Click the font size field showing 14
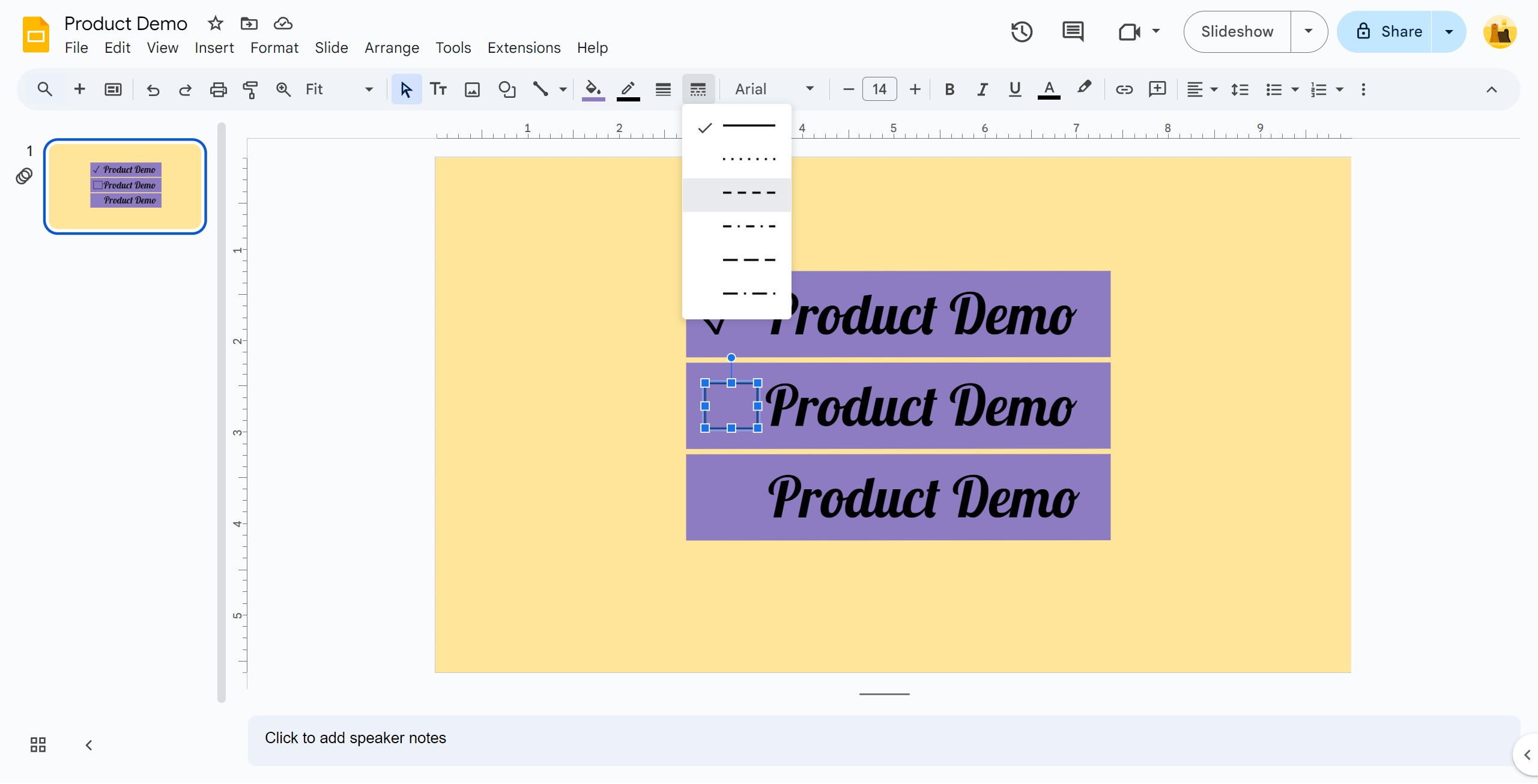This screenshot has height=784, width=1538. click(x=879, y=89)
